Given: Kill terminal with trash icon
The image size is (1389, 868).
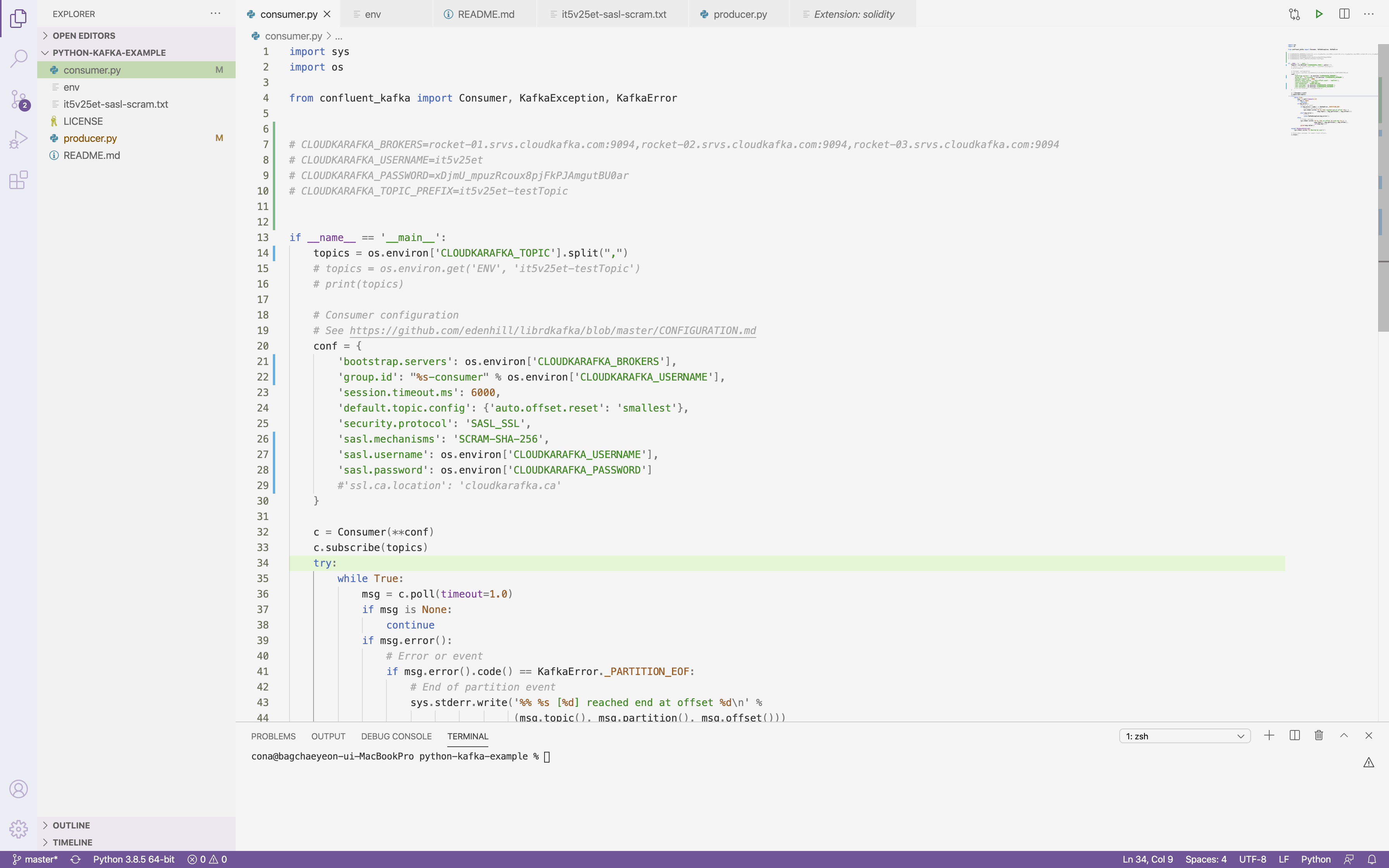Looking at the screenshot, I should [x=1319, y=735].
